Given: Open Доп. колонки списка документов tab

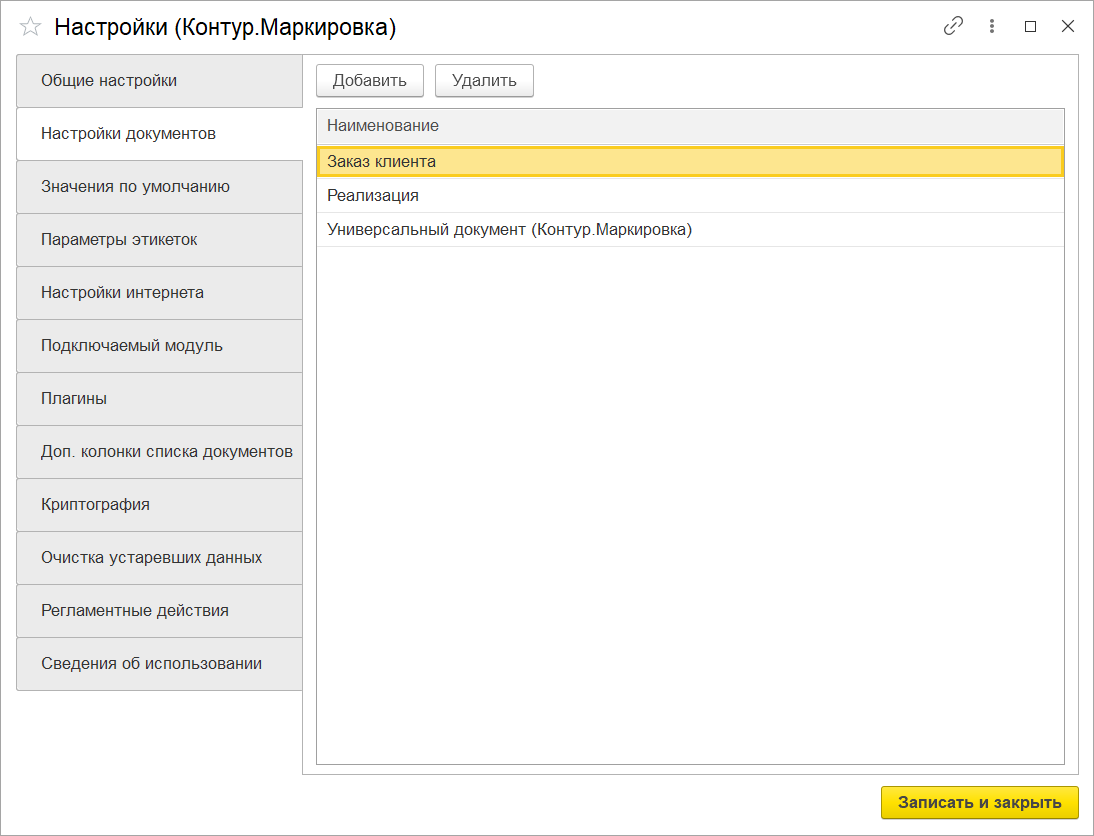Looking at the screenshot, I should (x=159, y=452).
